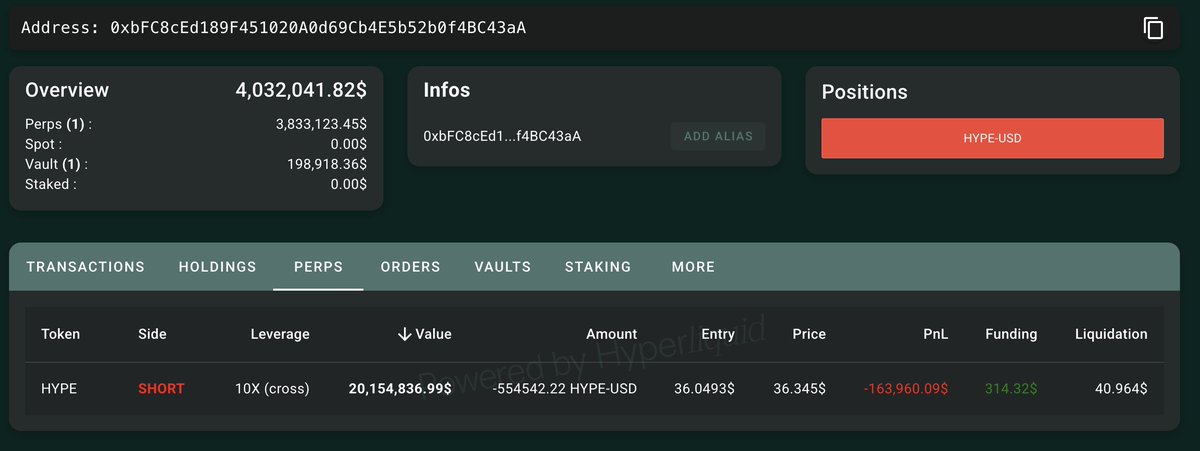The image size is (1200, 451).
Task: Click shortened address in Infos panel
Action: coord(502,136)
